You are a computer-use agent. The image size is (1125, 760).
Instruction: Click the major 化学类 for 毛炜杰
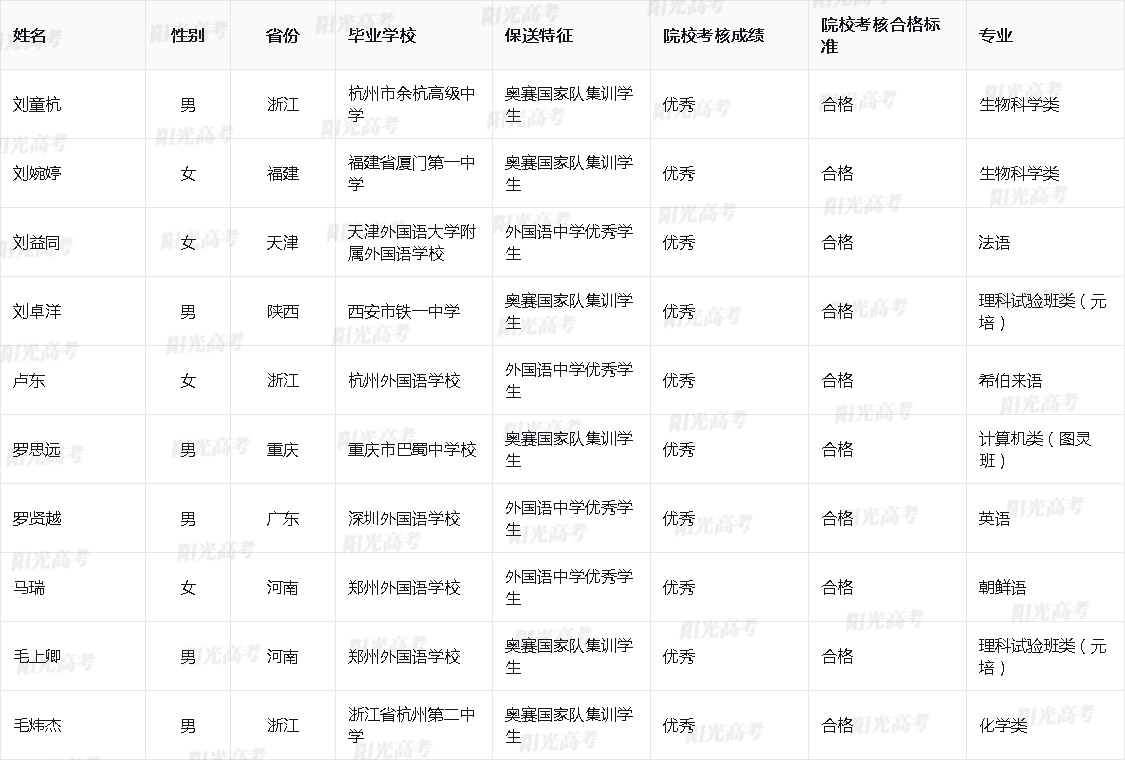pos(993,726)
